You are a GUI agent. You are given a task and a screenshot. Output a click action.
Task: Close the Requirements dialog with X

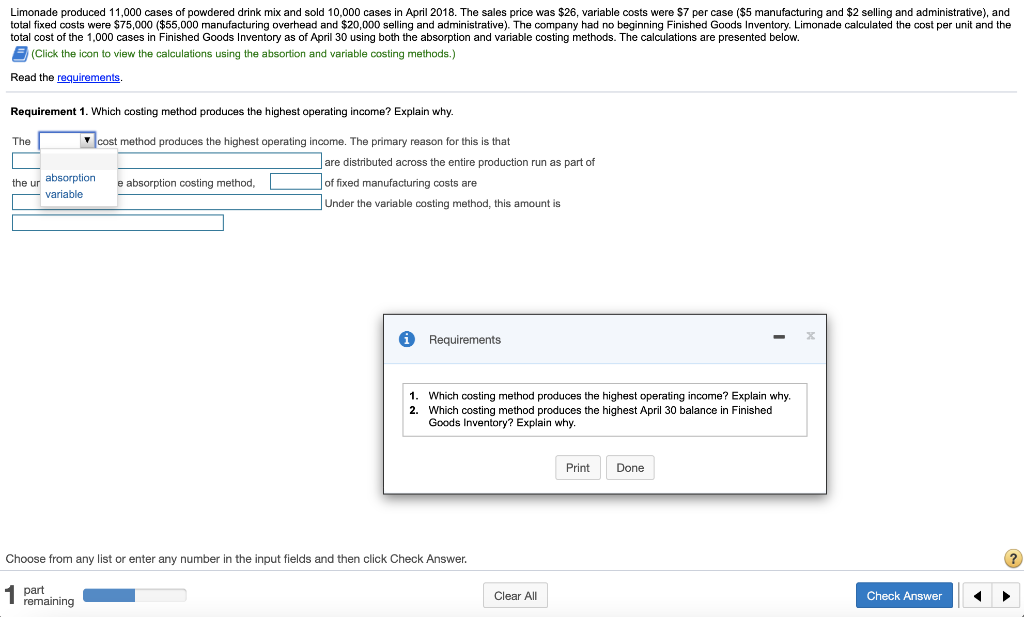pos(810,336)
